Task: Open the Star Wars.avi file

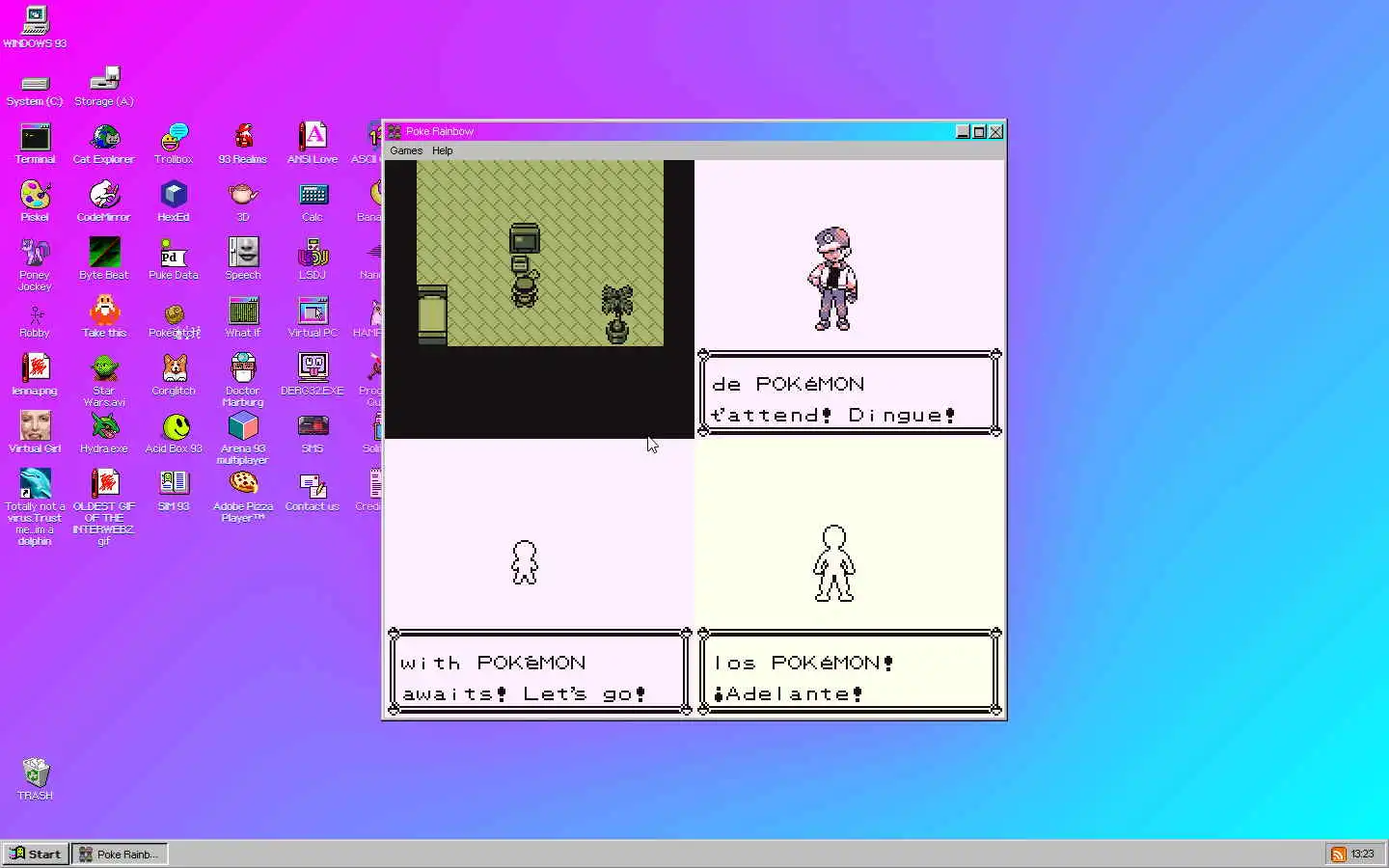Action: (104, 381)
